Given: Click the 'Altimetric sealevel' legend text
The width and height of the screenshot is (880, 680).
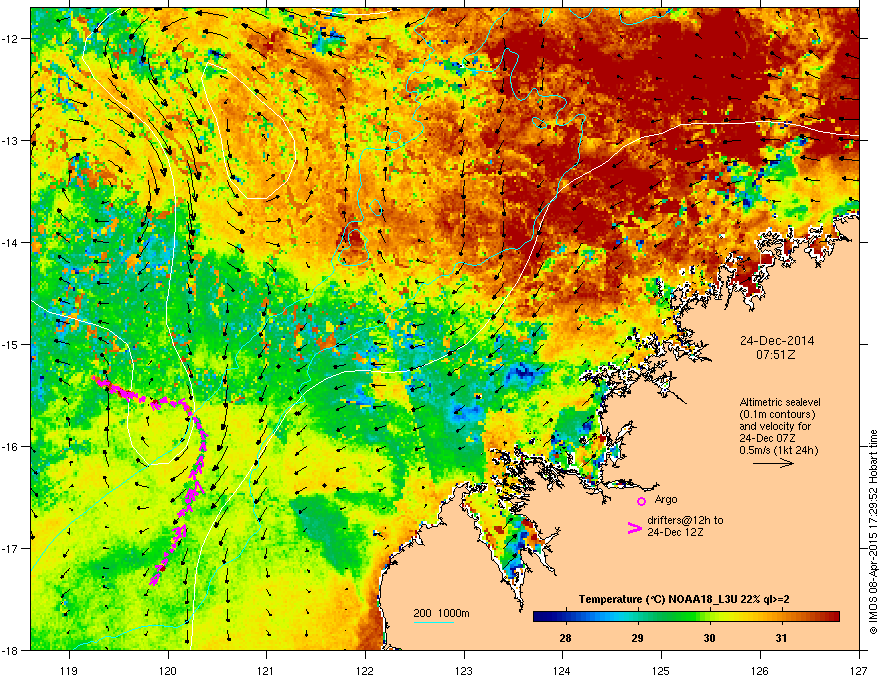Looking at the screenshot, I should pos(780,402).
